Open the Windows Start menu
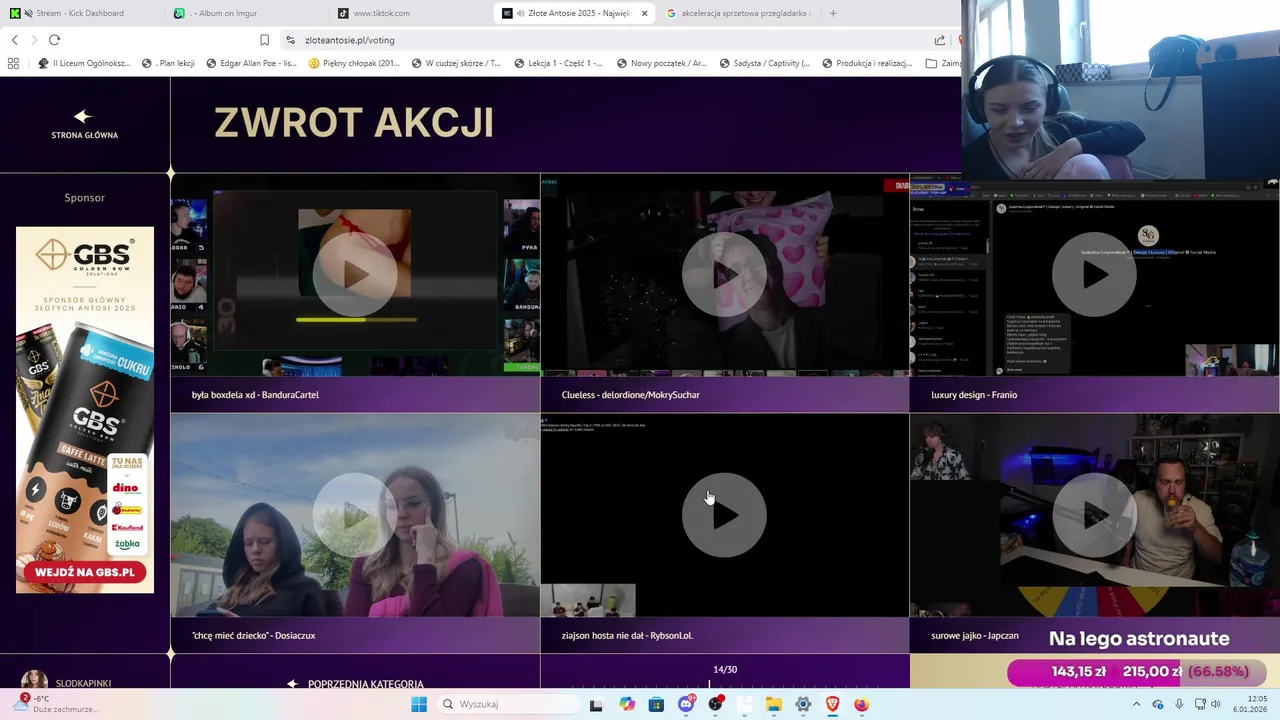Screen dimensions: 1280x720 pos(419,704)
